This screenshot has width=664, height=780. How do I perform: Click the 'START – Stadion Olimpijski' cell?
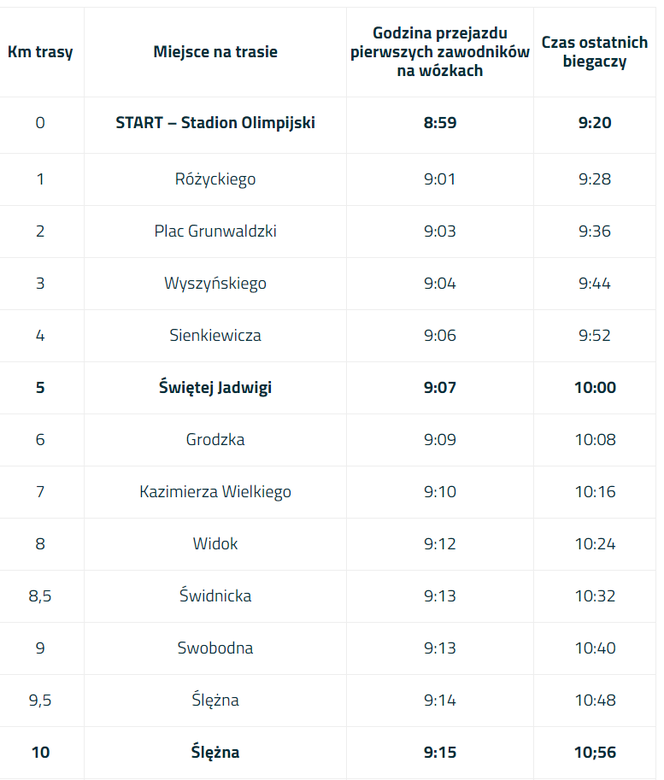tap(215, 123)
